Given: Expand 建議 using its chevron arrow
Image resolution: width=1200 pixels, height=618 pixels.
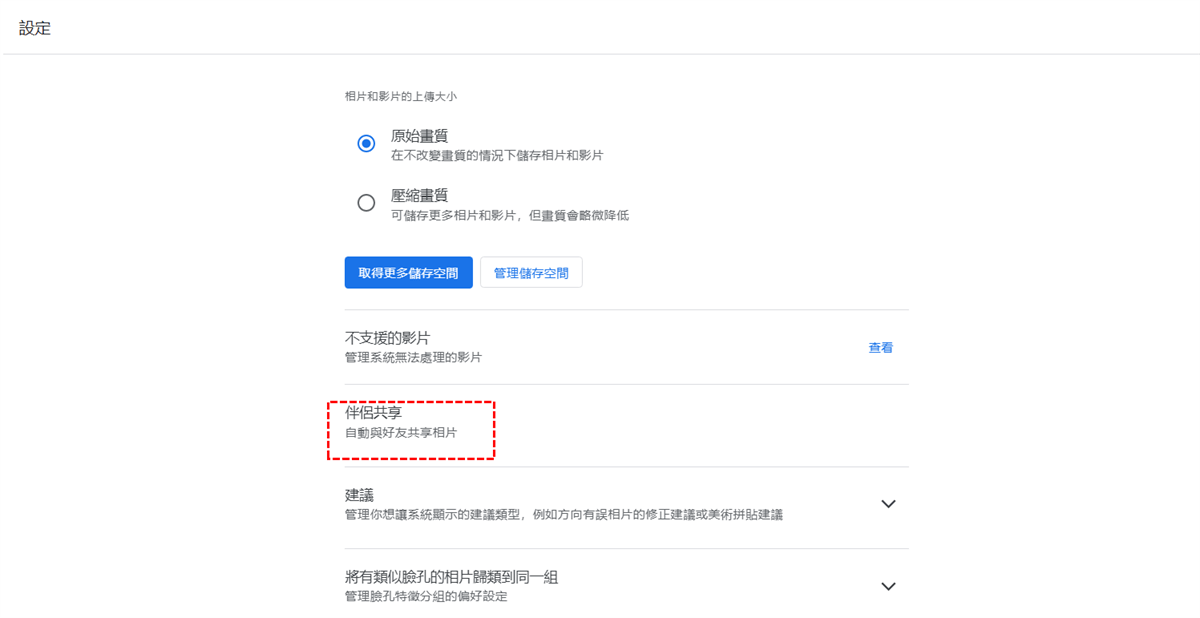Looking at the screenshot, I should click(x=888, y=504).
